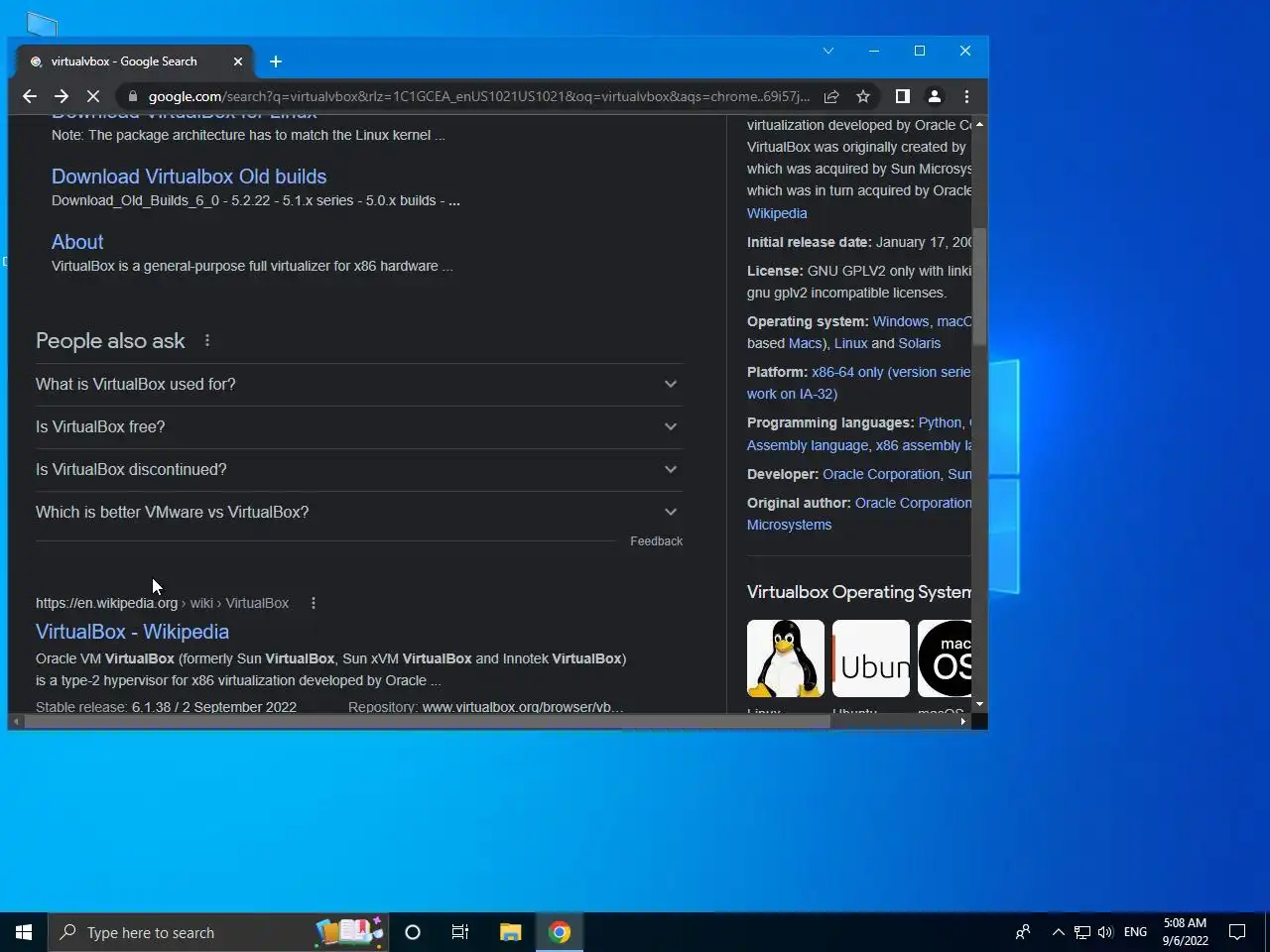
Task: Click 'x86-64 only' platform link
Action: pyautogui.click(x=847, y=372)
